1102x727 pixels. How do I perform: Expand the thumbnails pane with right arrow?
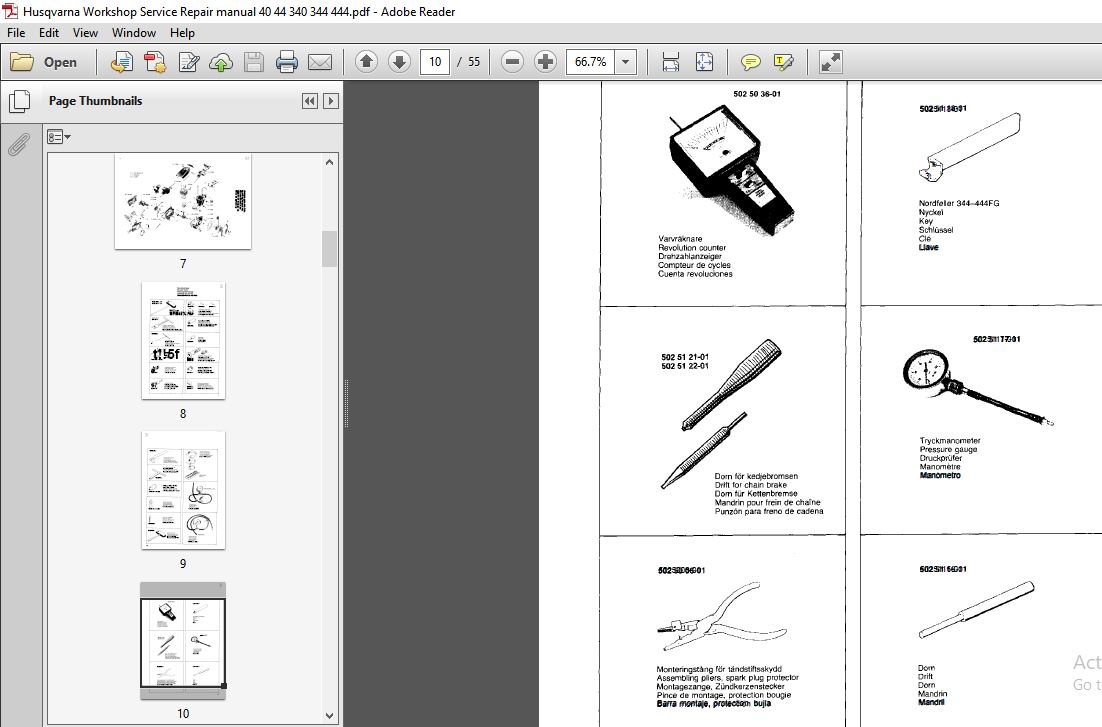(331, 101)
